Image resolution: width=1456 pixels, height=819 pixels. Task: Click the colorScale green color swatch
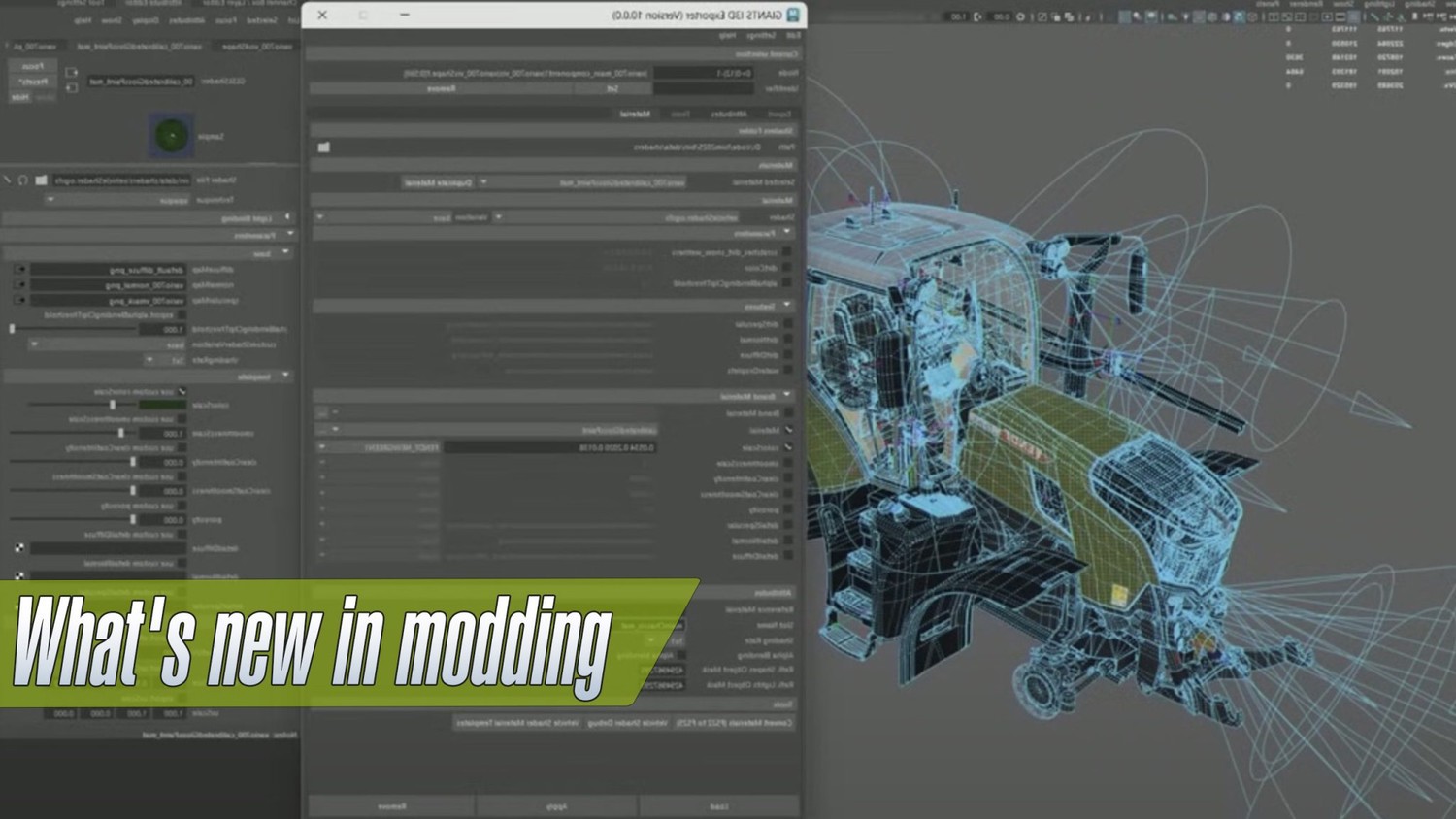click(161, 405)
